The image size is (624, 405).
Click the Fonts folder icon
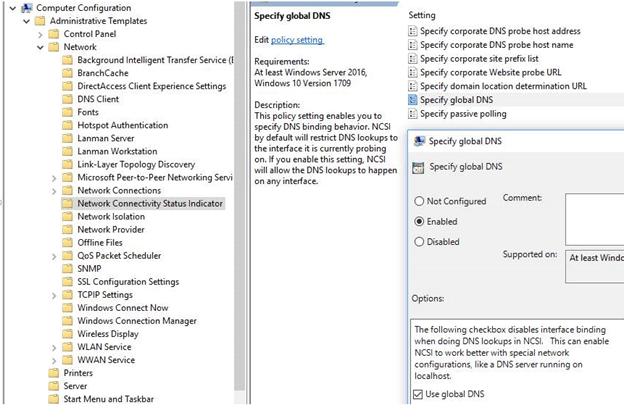point(67,112)
